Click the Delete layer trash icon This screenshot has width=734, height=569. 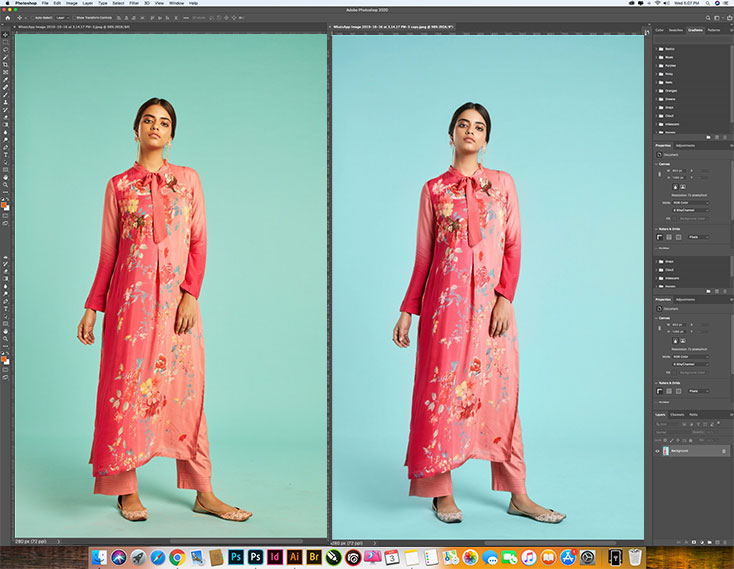(725, 542)
